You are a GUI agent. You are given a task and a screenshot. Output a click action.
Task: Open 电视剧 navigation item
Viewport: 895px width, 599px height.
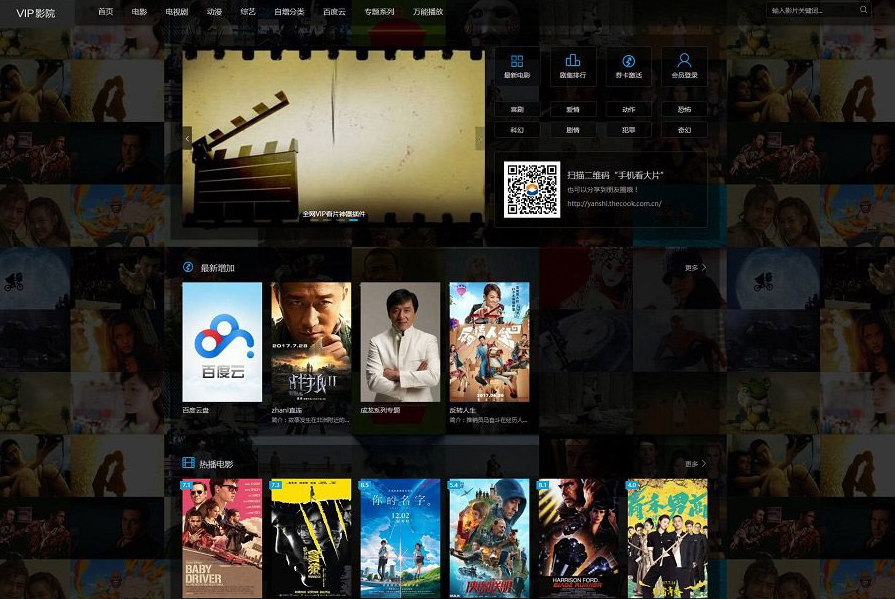177,11
